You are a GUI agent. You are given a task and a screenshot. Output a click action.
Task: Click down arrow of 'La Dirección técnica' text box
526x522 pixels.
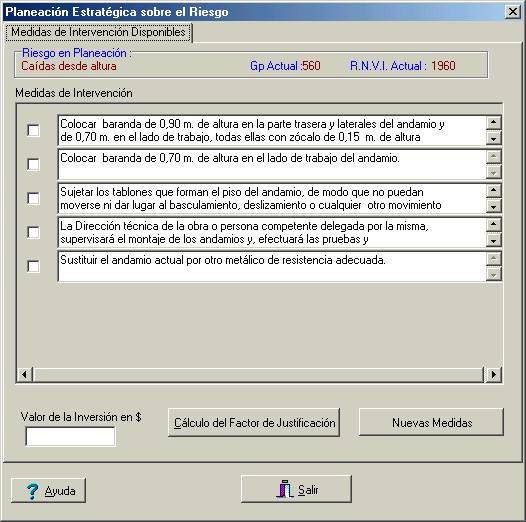(x=493, y=240)
